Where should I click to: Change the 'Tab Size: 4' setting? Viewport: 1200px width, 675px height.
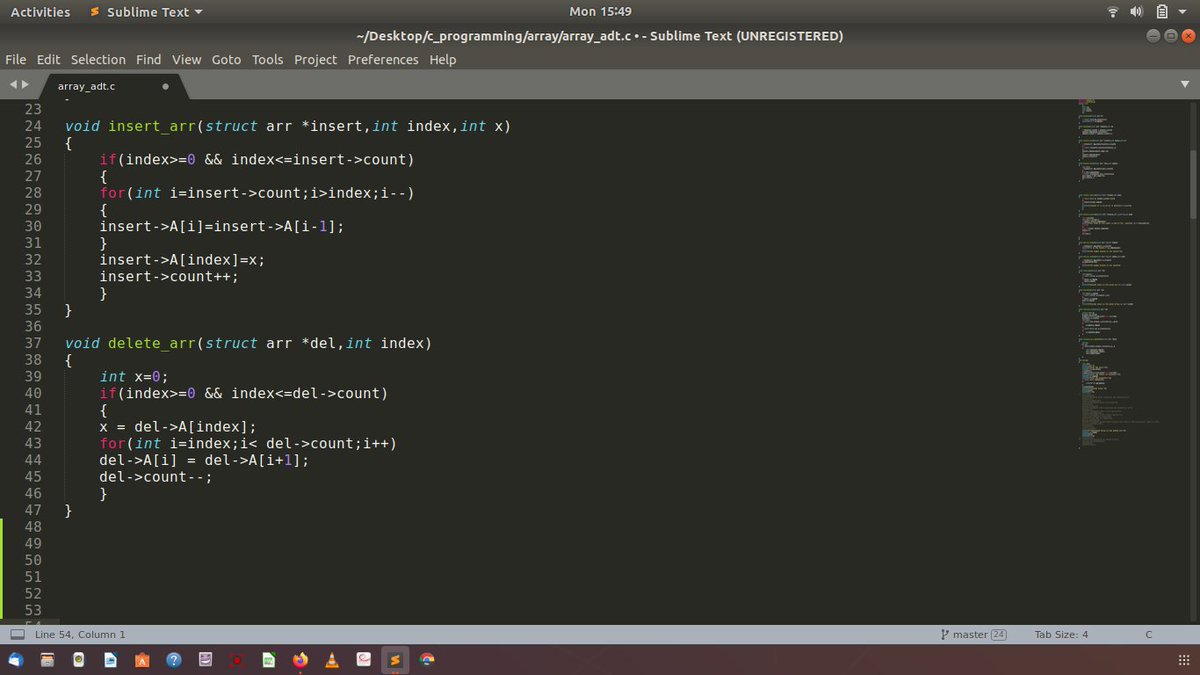(x=1061, y=634)
